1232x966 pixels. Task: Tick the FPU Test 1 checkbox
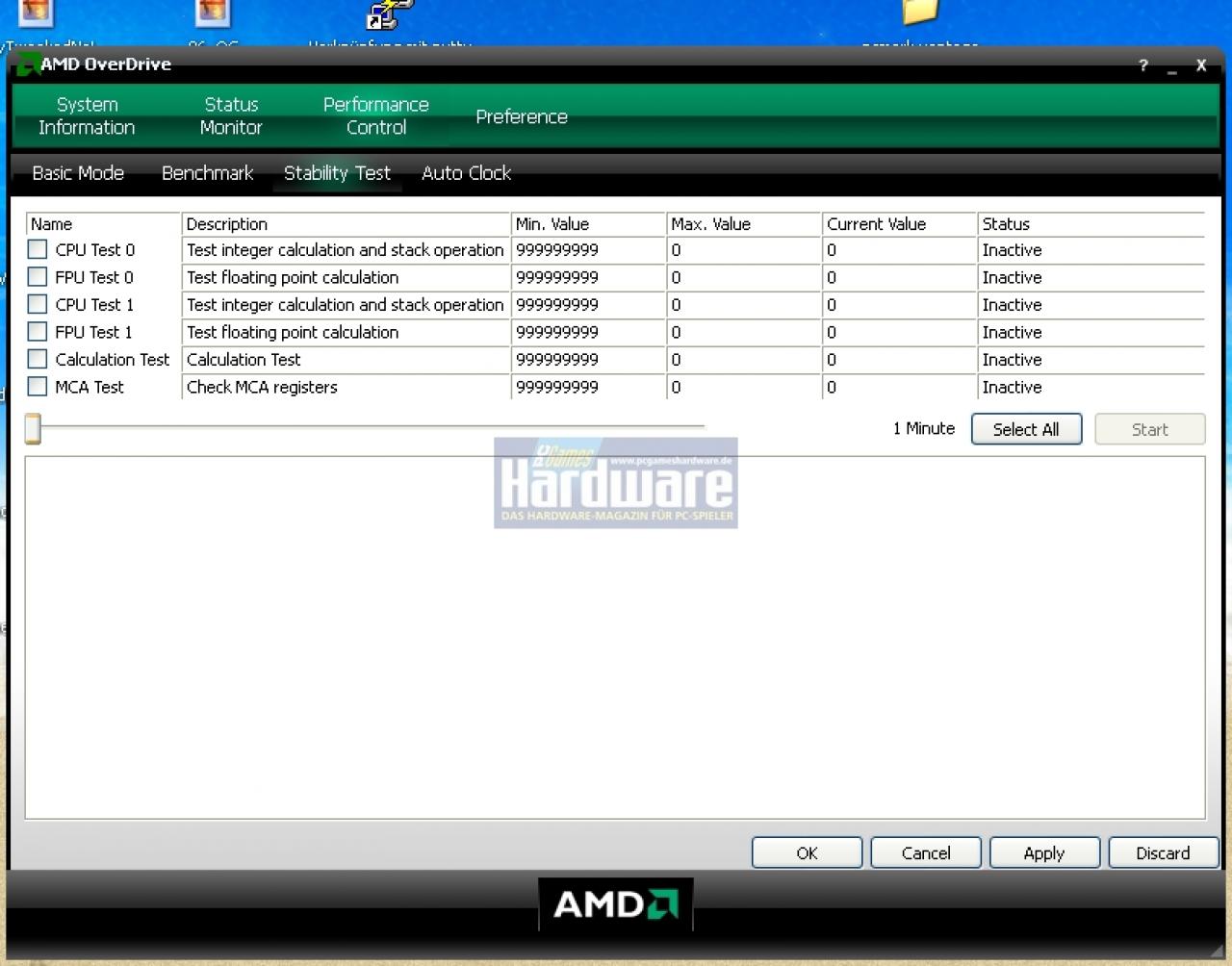[x=38, y=332]
